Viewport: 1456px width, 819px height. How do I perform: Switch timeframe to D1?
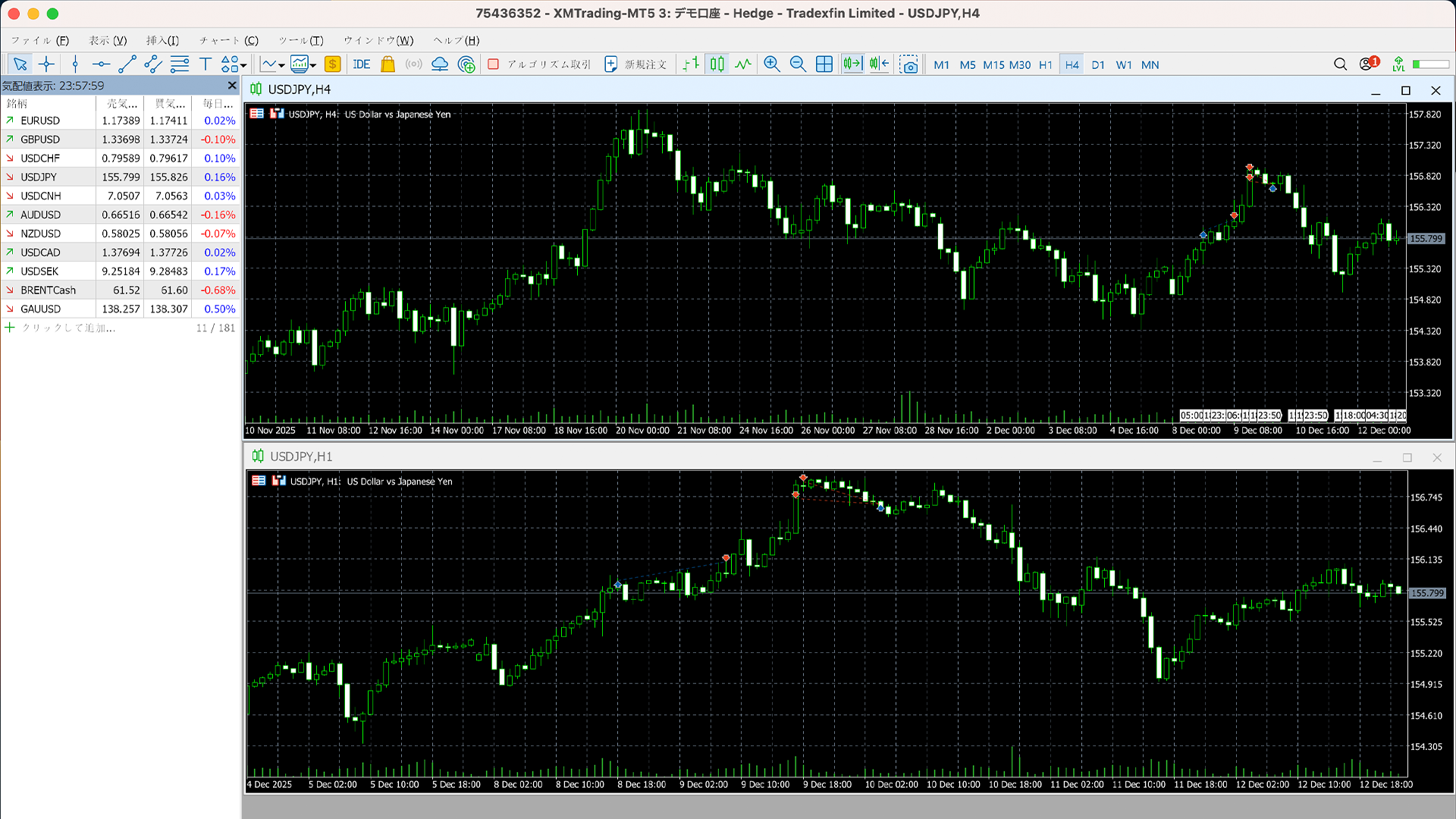pyautogui.click(x=1097, y=64)
